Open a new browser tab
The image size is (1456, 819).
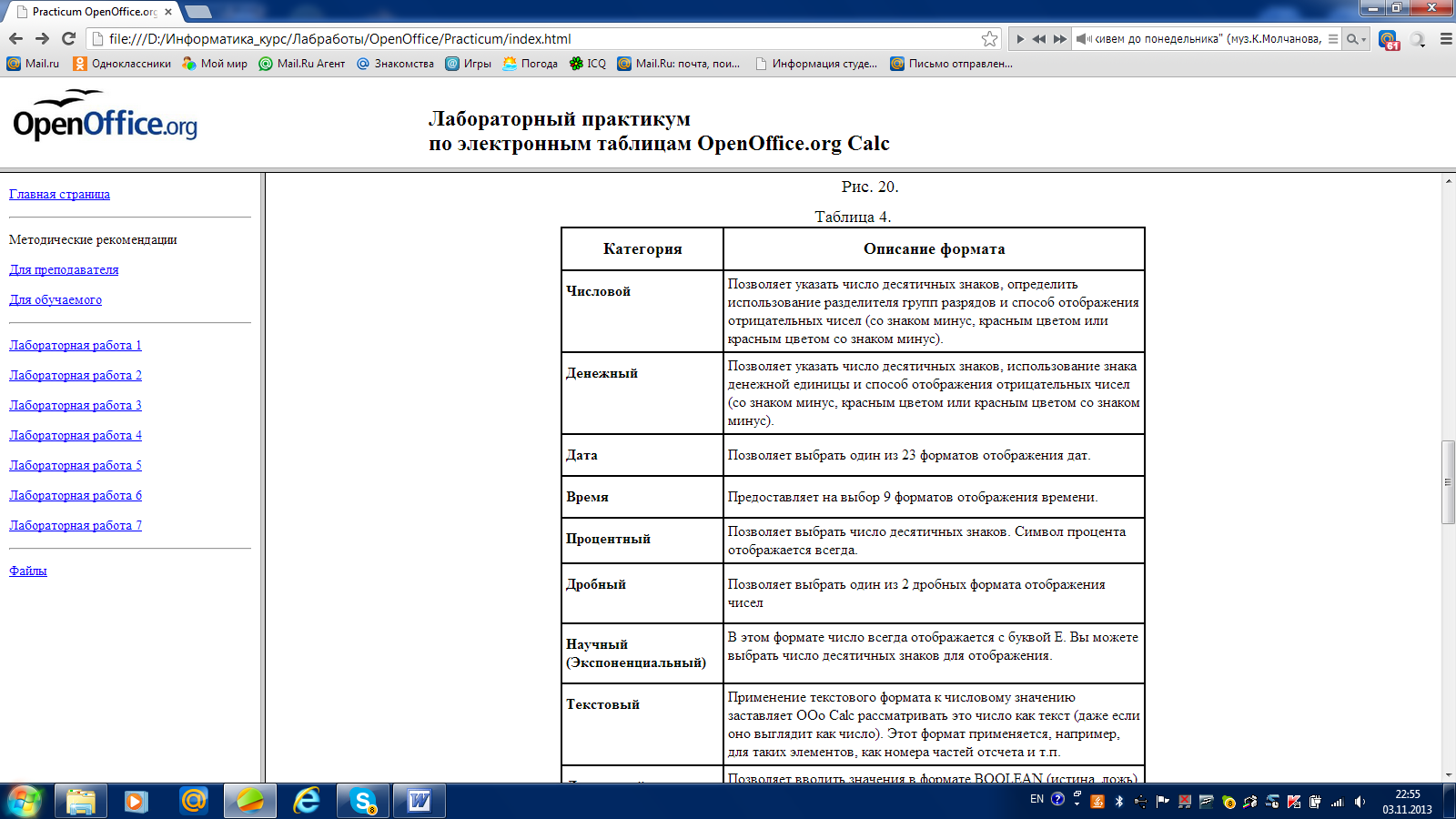(197, 12)
